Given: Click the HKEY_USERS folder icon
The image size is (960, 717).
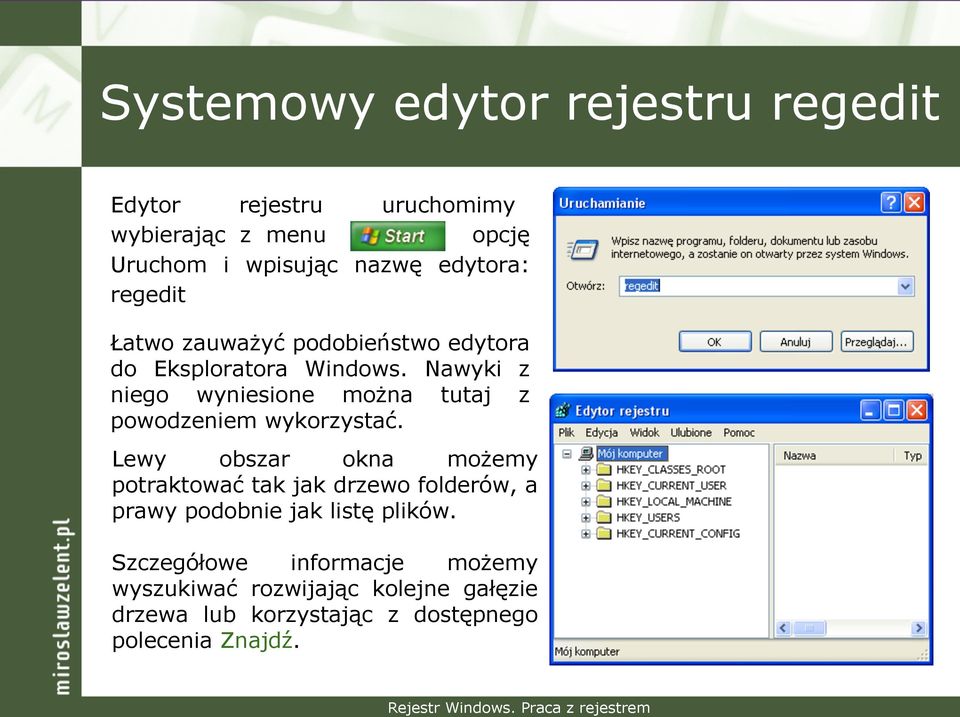Looking at the screenshot, I should (604, 517).
